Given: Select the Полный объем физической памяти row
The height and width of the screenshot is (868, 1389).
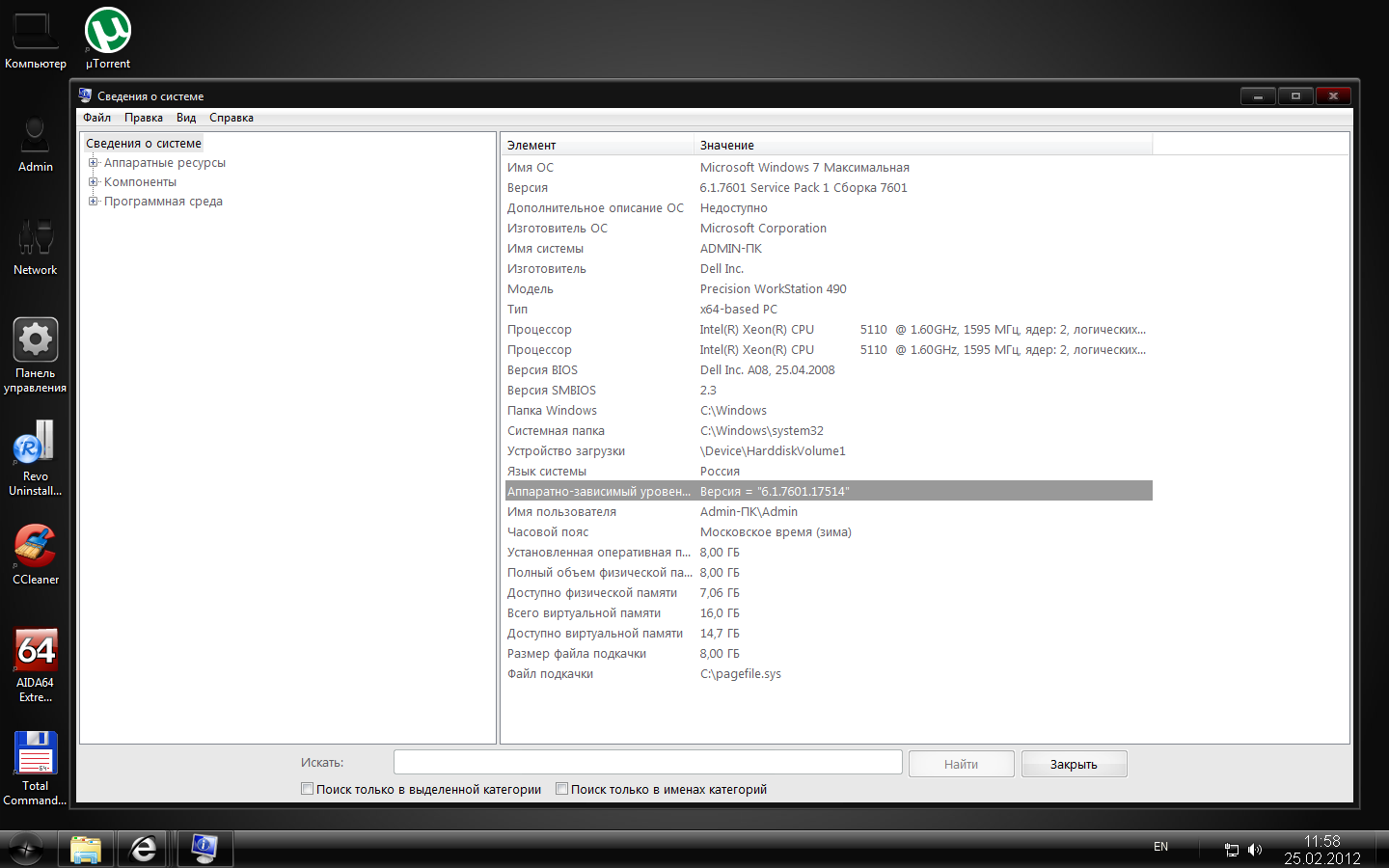Looking at the screenshot, I should [x=828, y=572].
